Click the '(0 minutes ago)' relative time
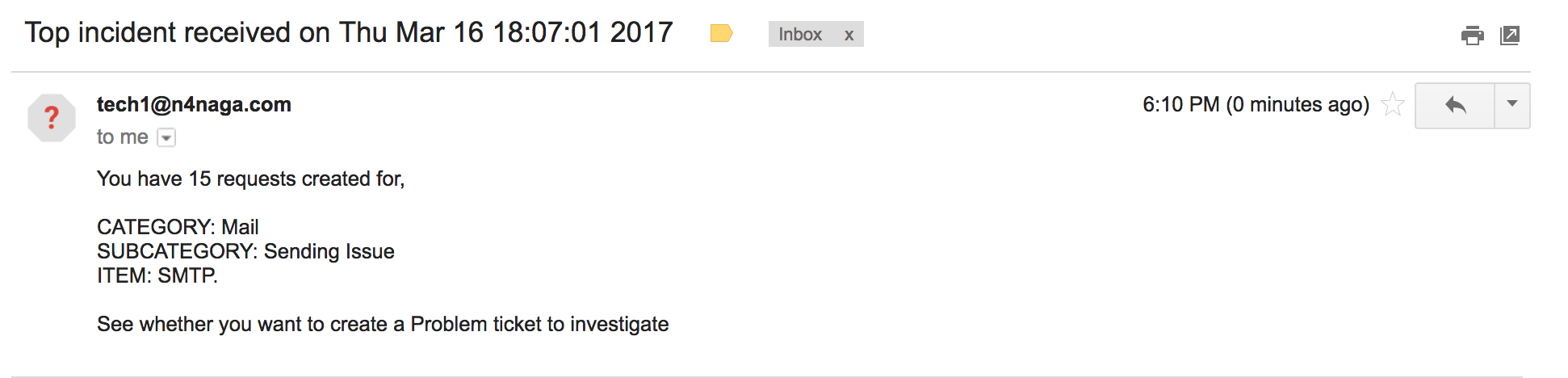 click(x=1298, y=105)
